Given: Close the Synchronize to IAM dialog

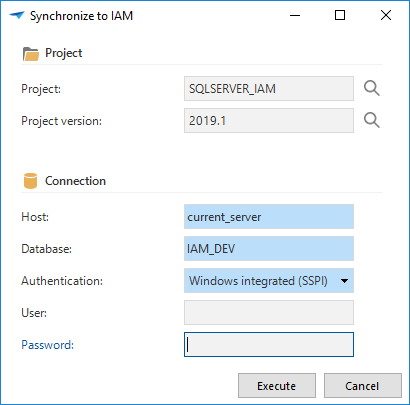Looking at the screenshot, I should [386, 15].
